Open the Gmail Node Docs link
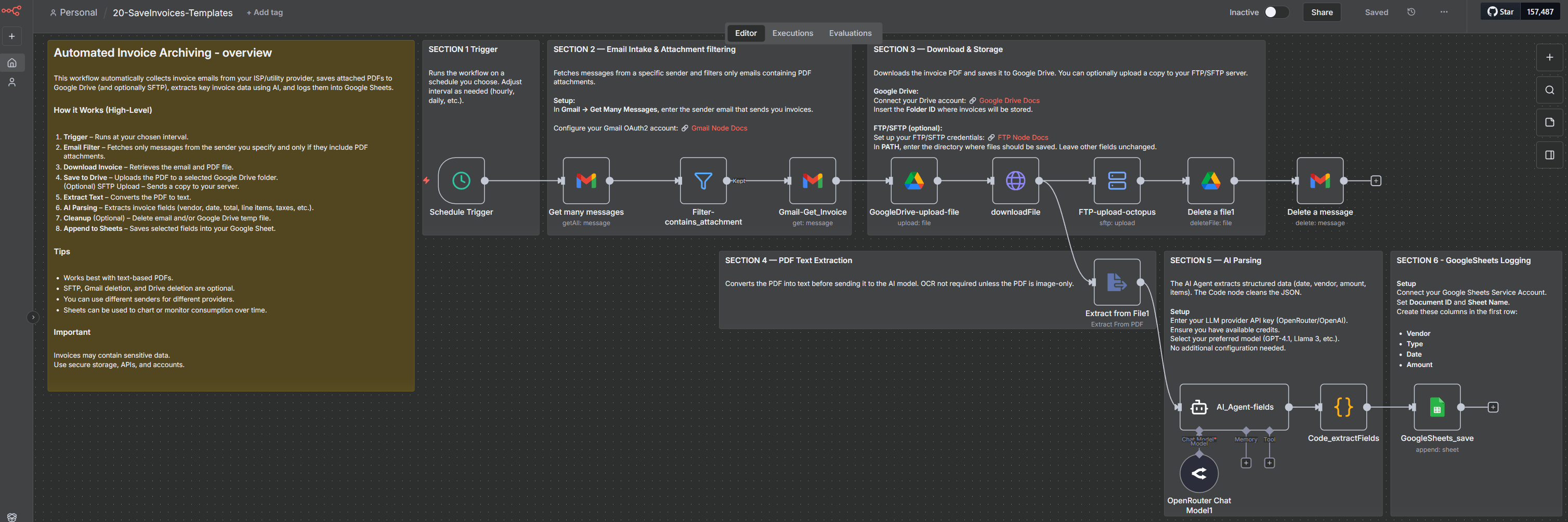Viewport: 1568px width, 522px height. click(718, 128)
